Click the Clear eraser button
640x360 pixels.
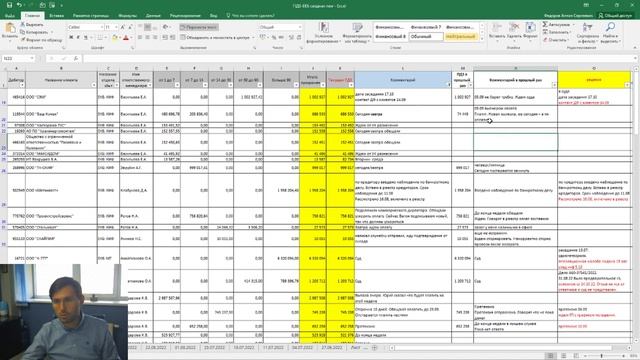pos(556,40)
